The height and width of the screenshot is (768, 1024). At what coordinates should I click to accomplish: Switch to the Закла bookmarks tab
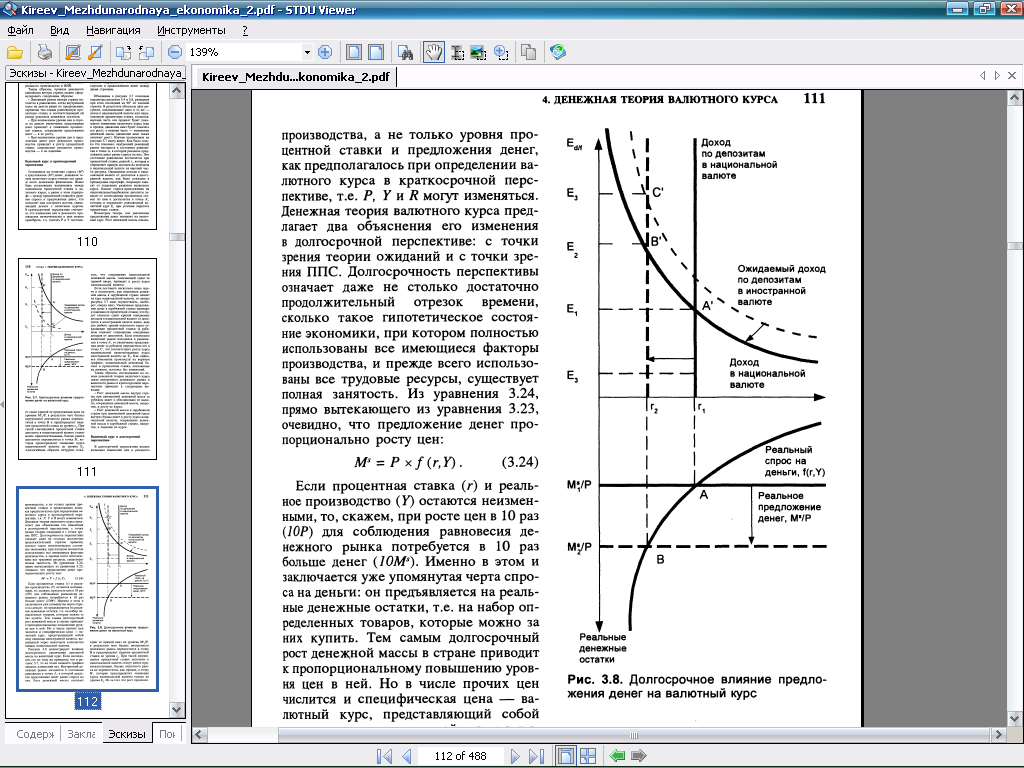(x=81, y=734)
